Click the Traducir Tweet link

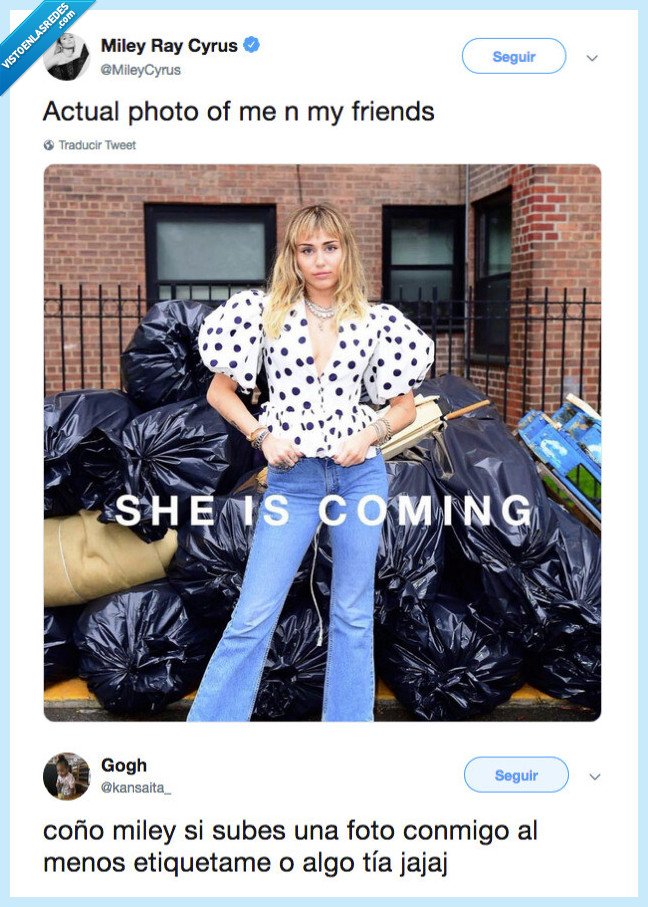point(97,145)
